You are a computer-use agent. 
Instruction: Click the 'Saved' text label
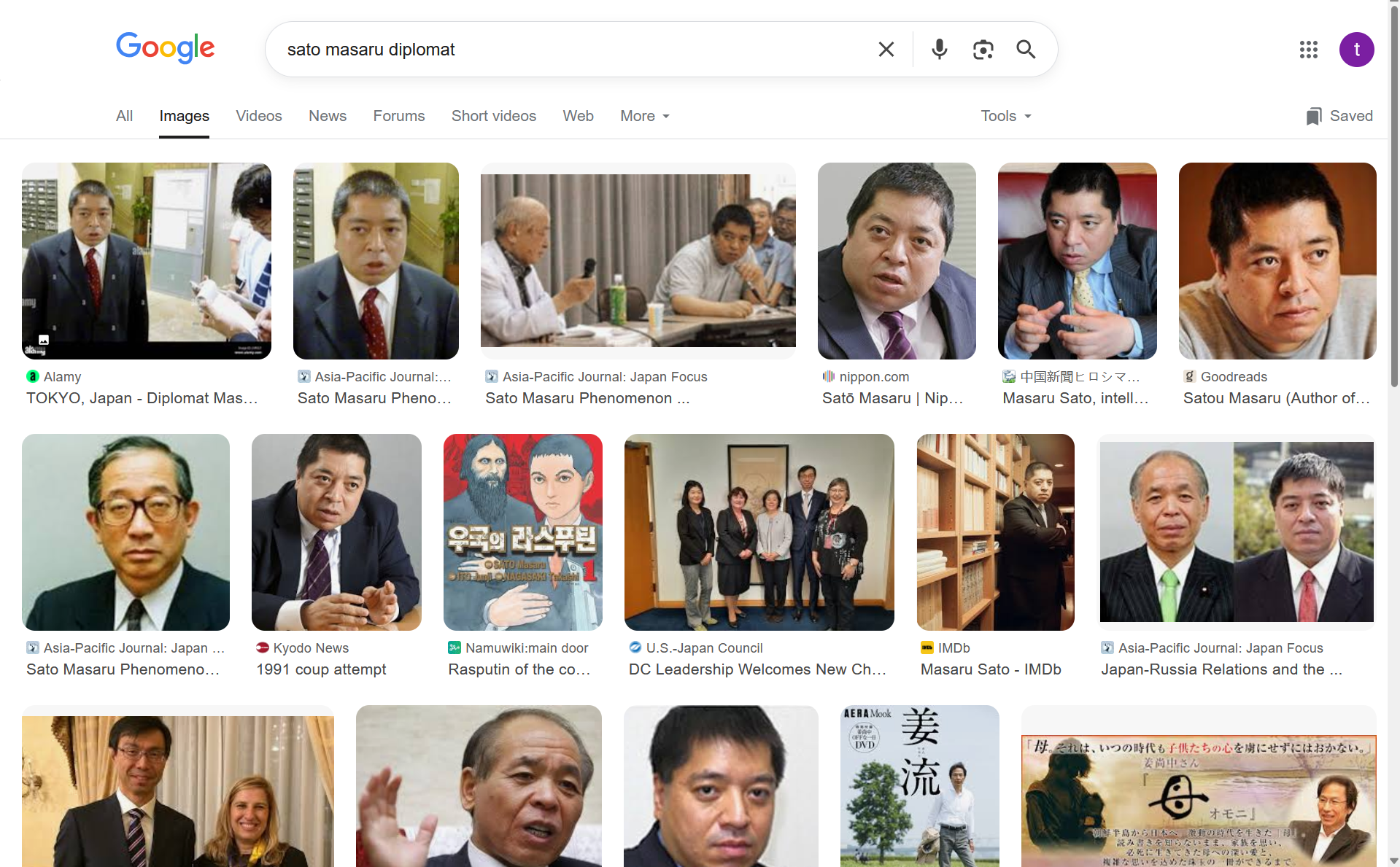1351,117
